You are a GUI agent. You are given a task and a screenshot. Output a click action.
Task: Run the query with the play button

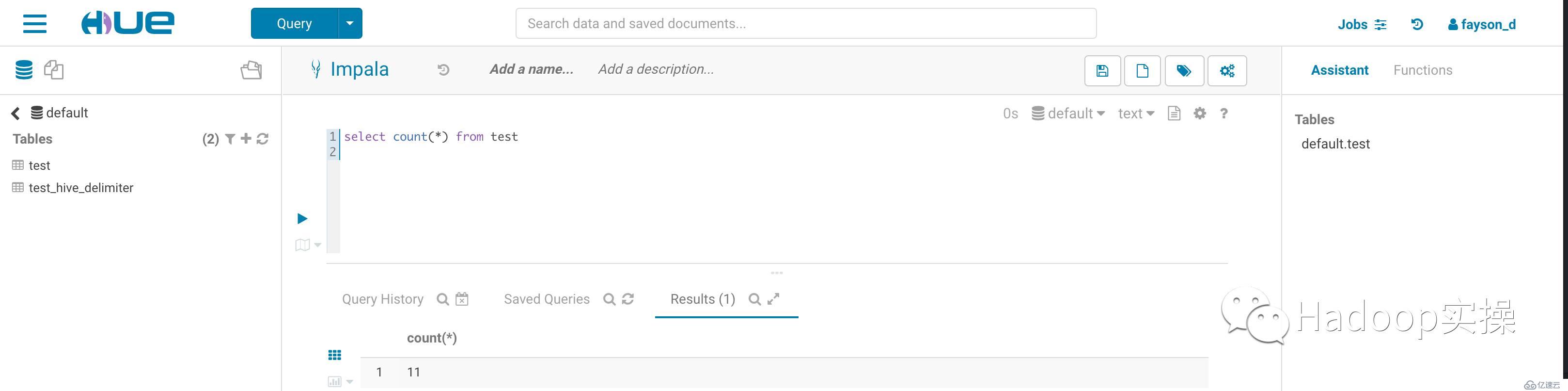tap(302, 219)
